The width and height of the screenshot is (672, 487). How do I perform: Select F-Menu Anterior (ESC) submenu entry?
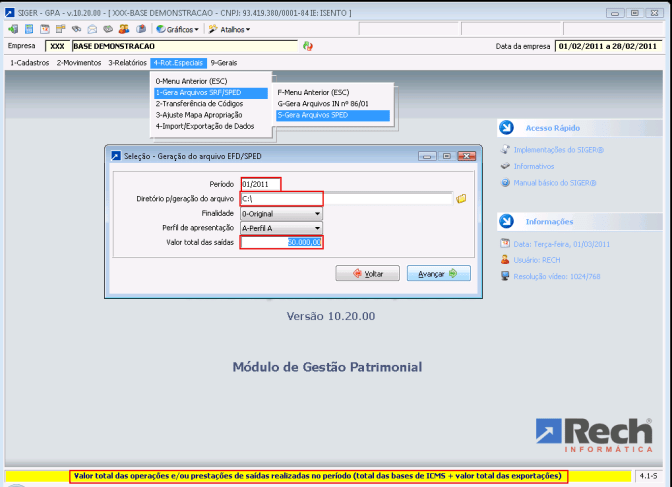(333, 92)
